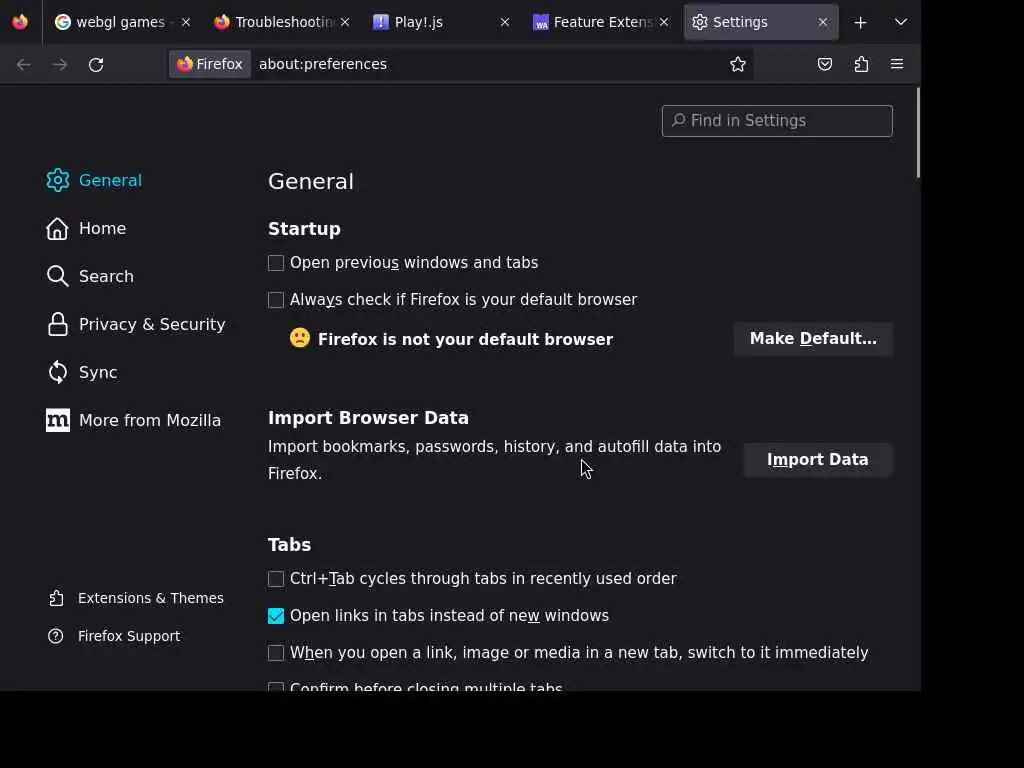Bookmark this page with star icon
This screenshot has height=768, width=1024.
[738, 64]
